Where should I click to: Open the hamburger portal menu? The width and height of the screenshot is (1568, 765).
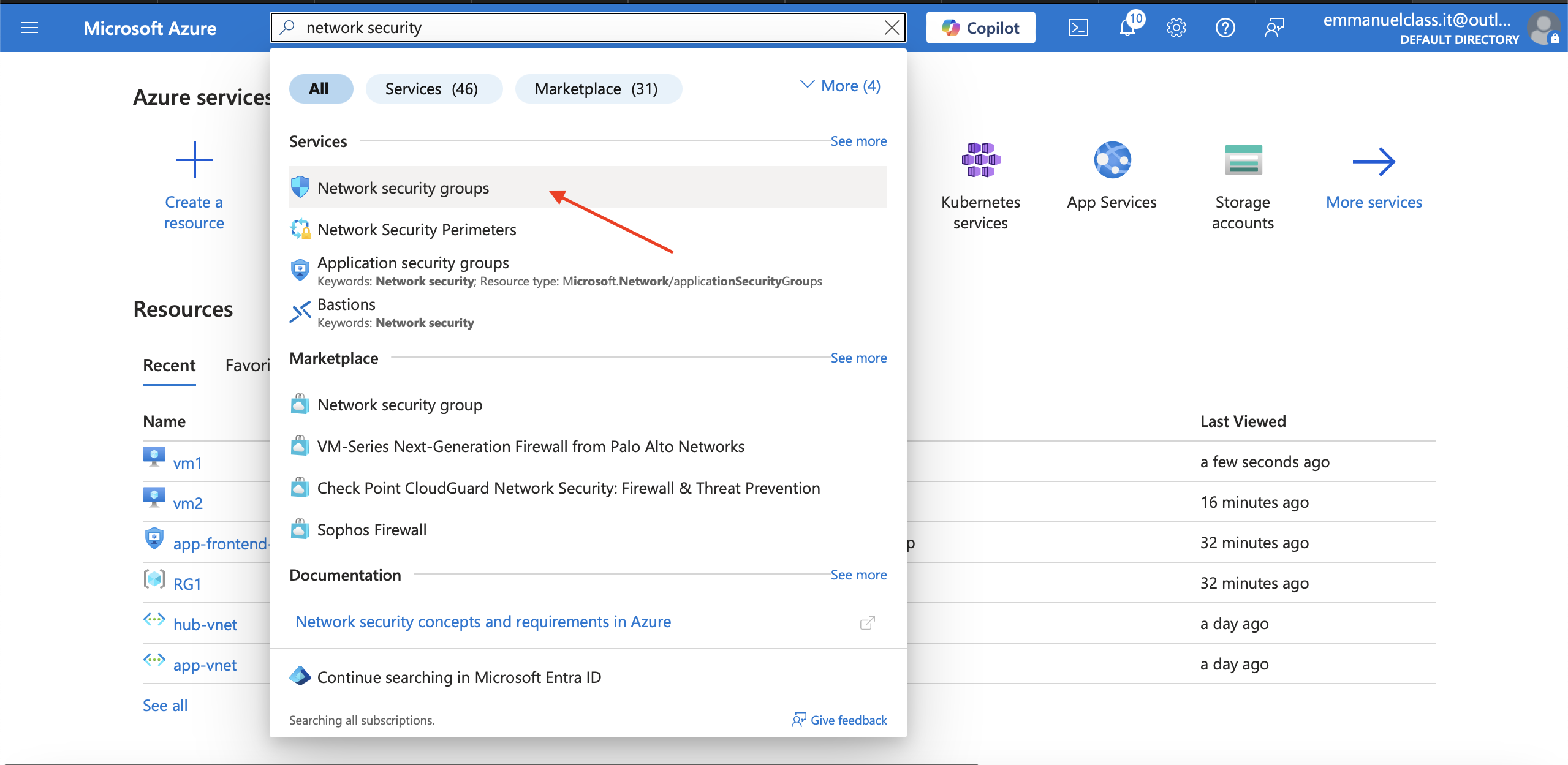29,28
